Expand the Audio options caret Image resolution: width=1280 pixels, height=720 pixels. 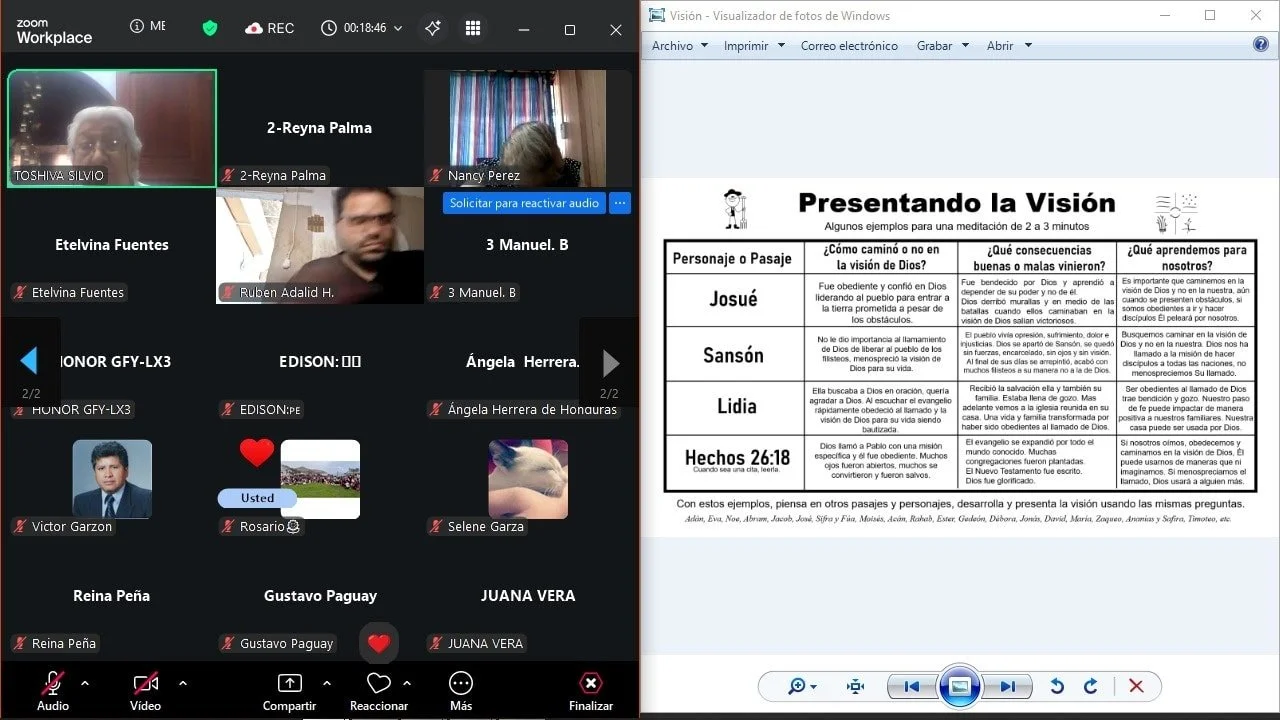tap(85, 683)
